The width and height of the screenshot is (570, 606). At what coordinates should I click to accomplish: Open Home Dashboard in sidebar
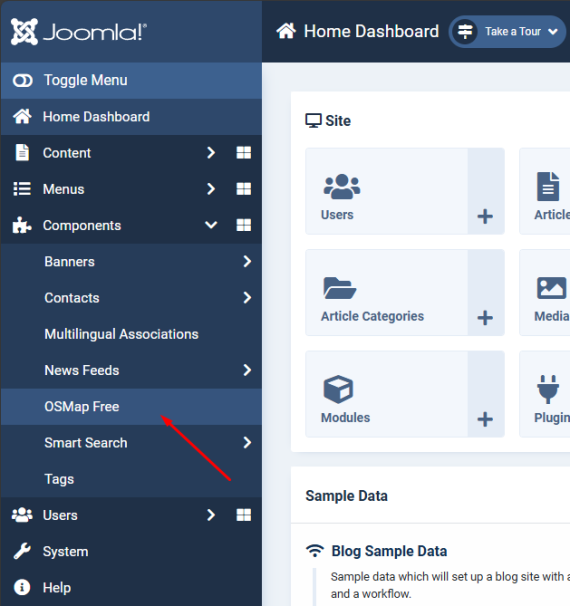click(x=131, y=117)
